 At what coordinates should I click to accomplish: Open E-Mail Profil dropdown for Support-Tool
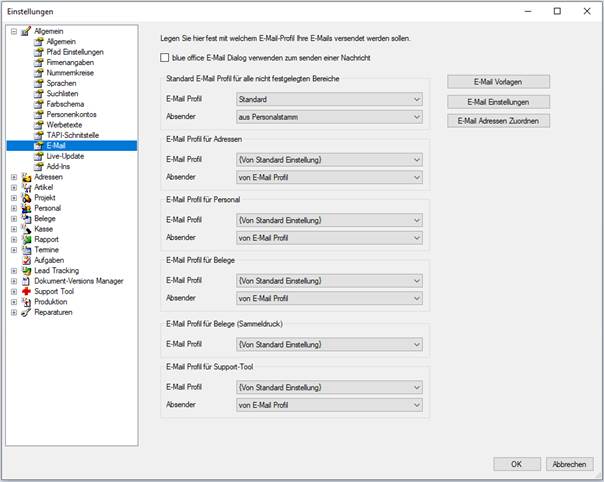(329, 388)
